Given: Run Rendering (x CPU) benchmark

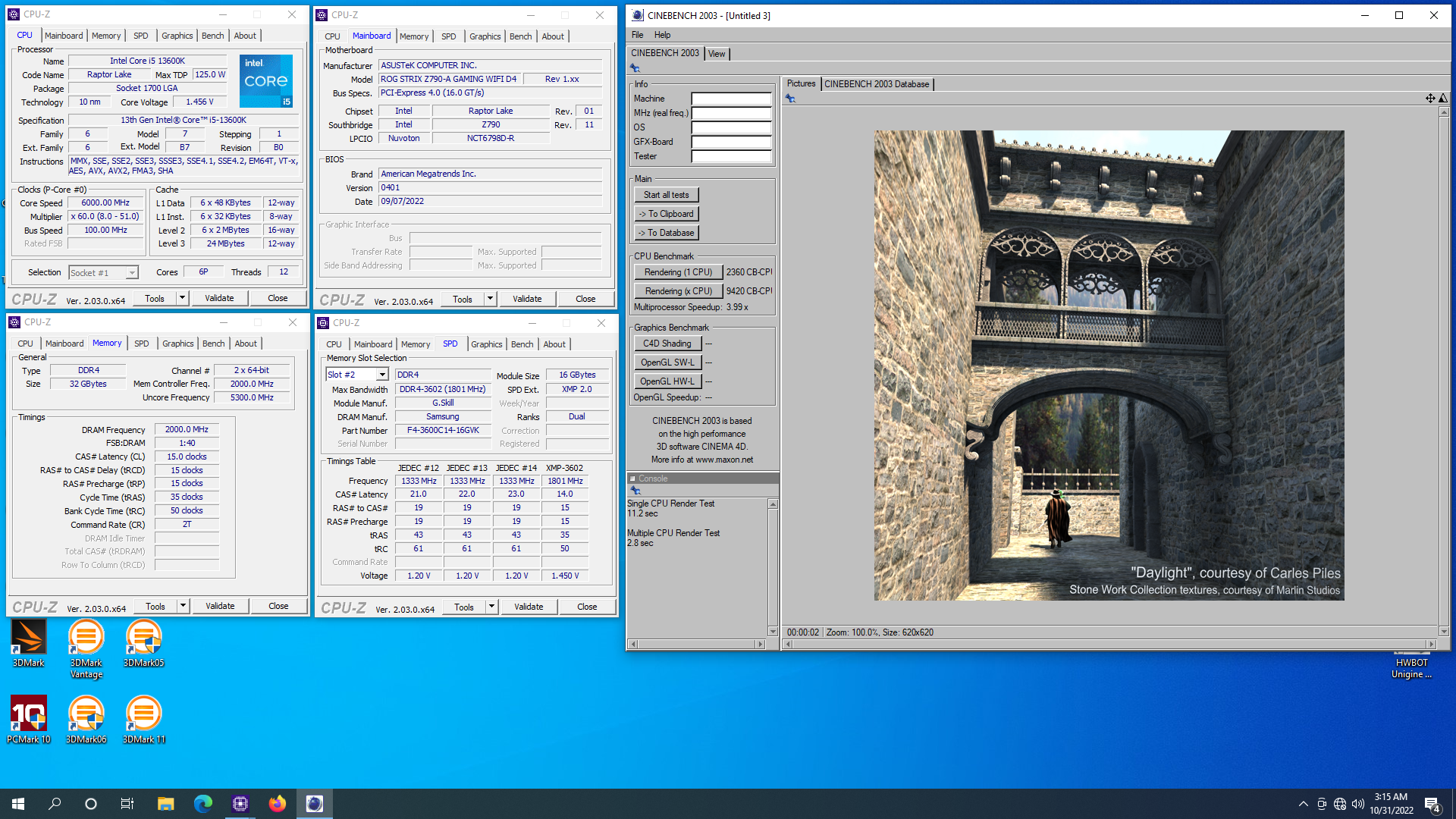Looking at the screenshot, I should (678, 291).
